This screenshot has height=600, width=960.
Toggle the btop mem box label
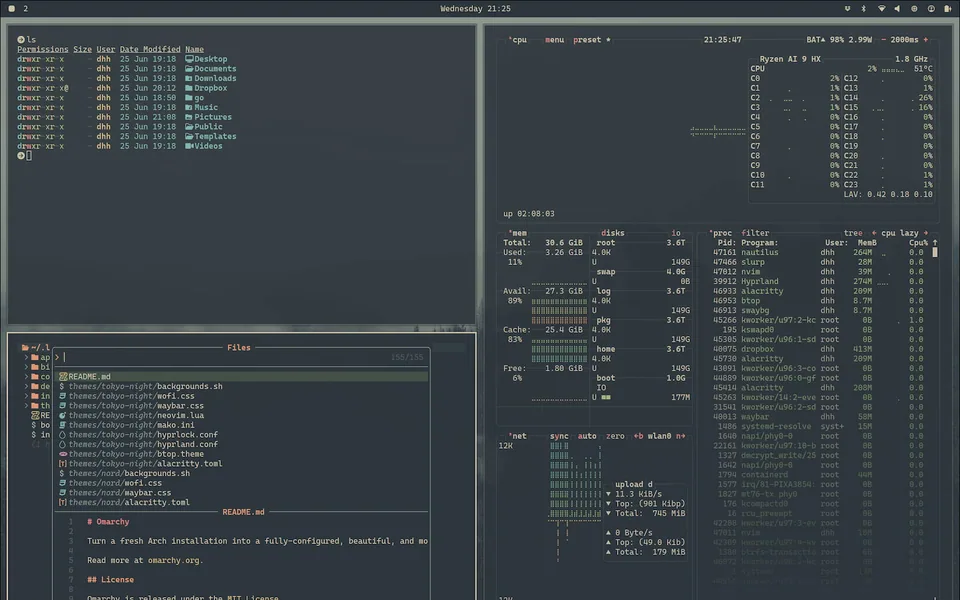click(x=518, y=233)
